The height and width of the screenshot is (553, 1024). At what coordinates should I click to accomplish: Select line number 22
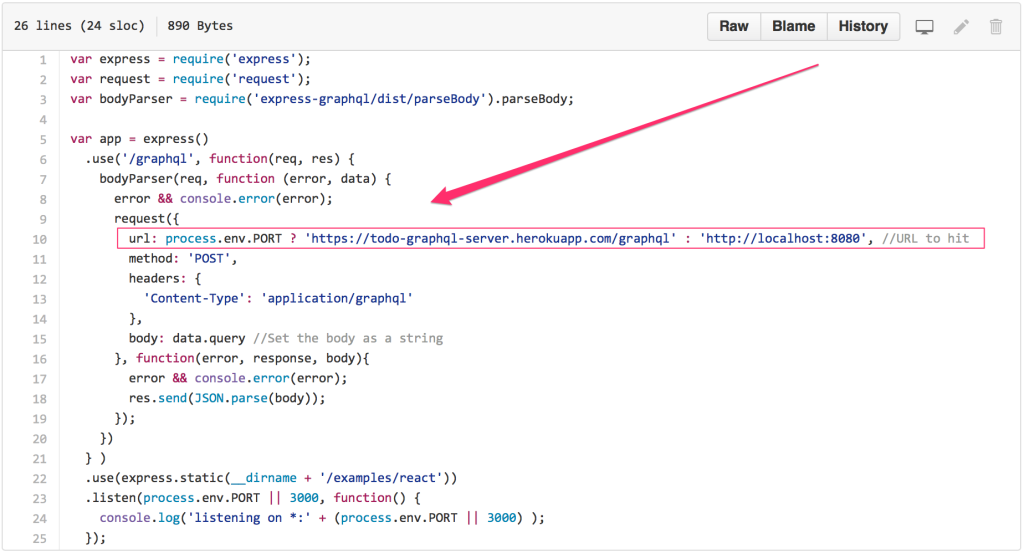[x=40, y=478]
